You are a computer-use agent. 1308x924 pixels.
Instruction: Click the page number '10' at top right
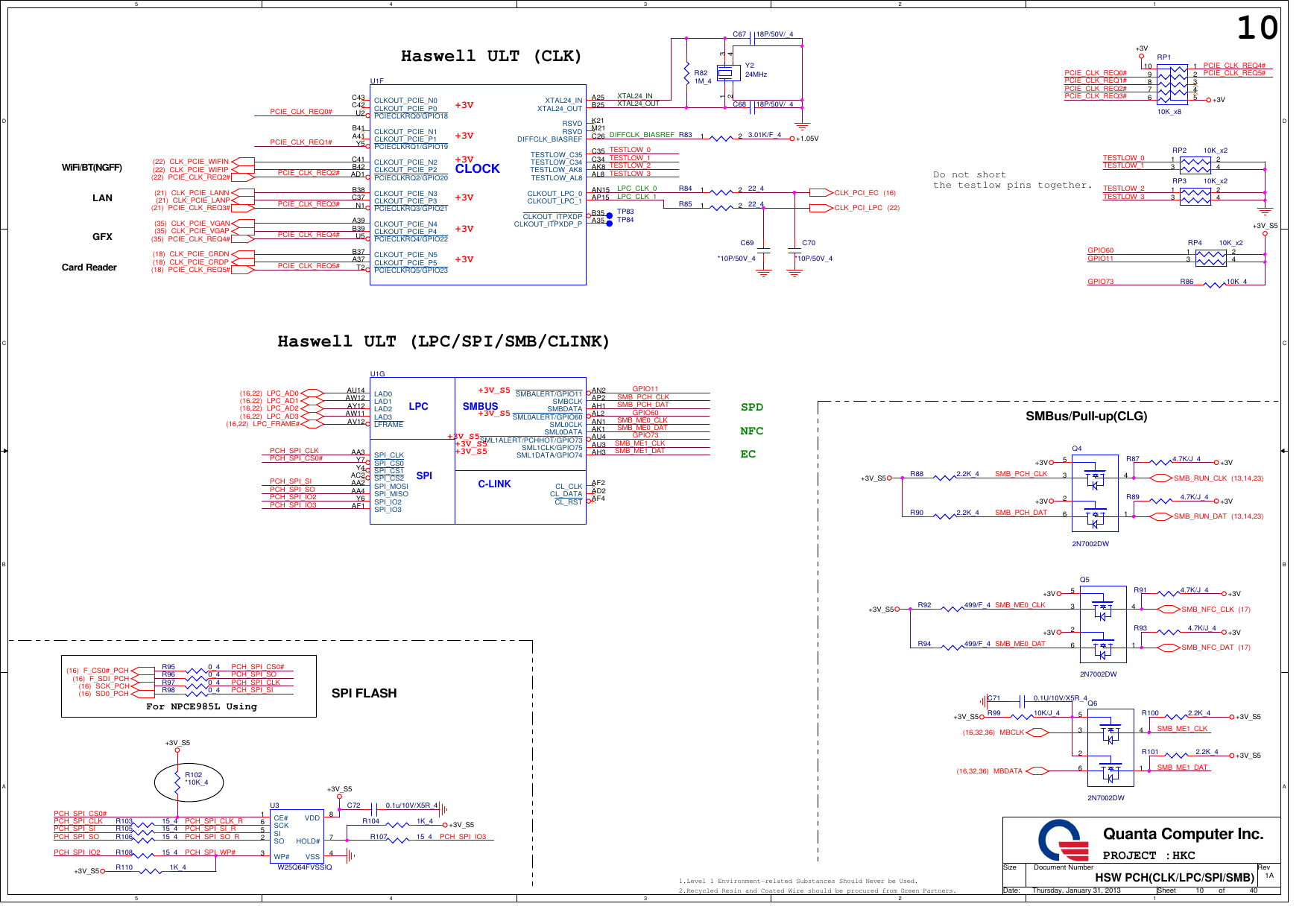click(x=1257, y=28)
